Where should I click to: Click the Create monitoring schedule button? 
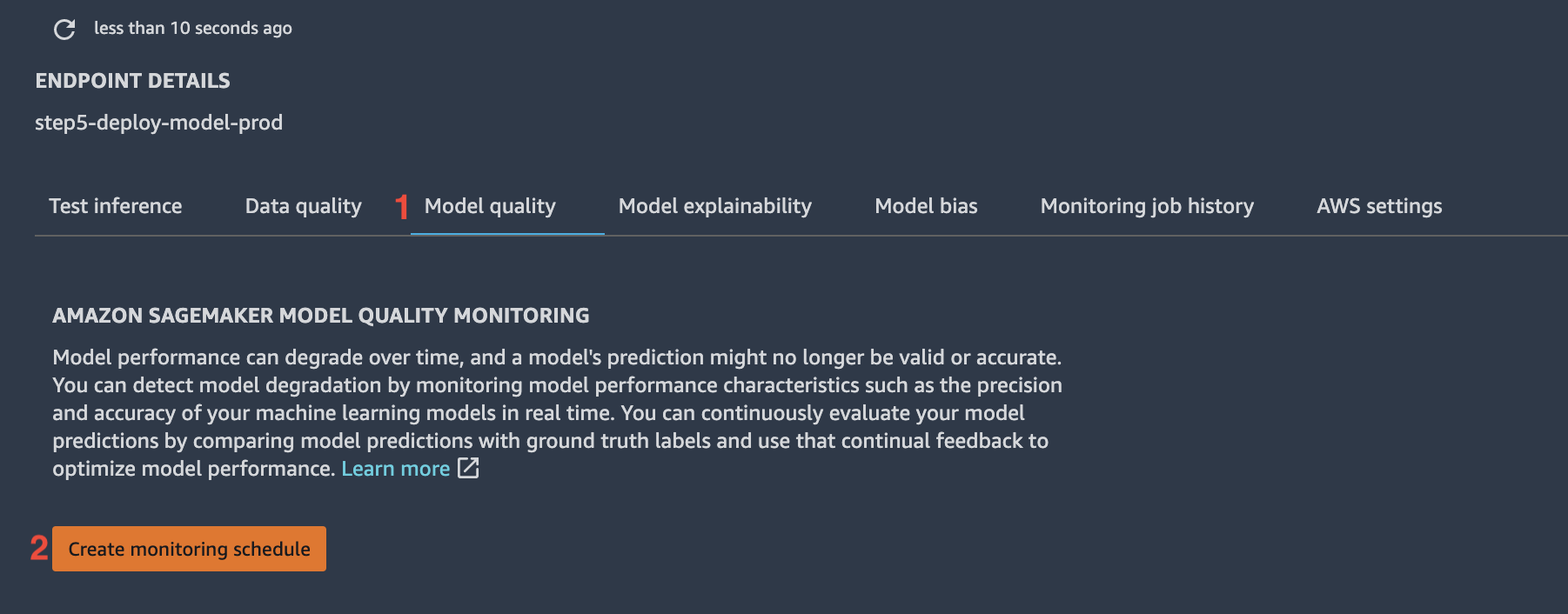point(189,549)
